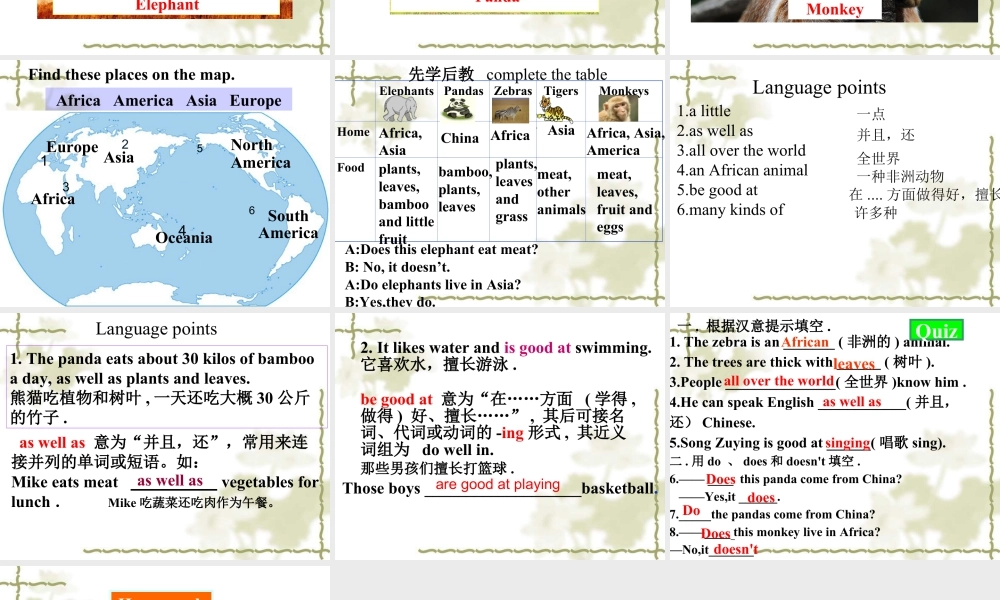Click the zebra picture in the table header

coord(512,108)
